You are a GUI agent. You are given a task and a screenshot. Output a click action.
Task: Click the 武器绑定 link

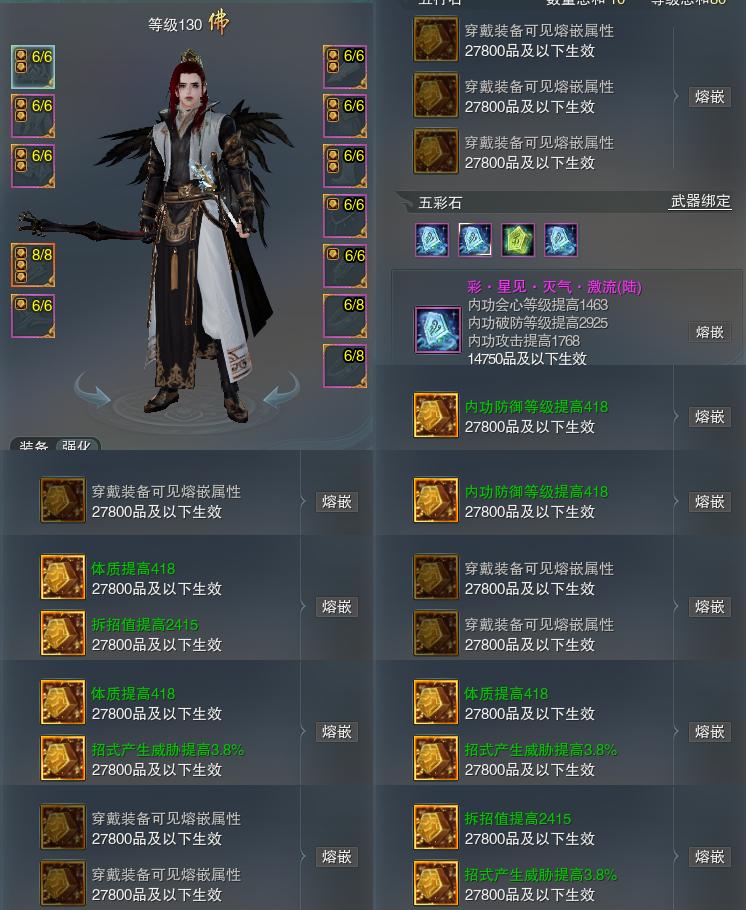pyautogui.click(x=700, y=201)
